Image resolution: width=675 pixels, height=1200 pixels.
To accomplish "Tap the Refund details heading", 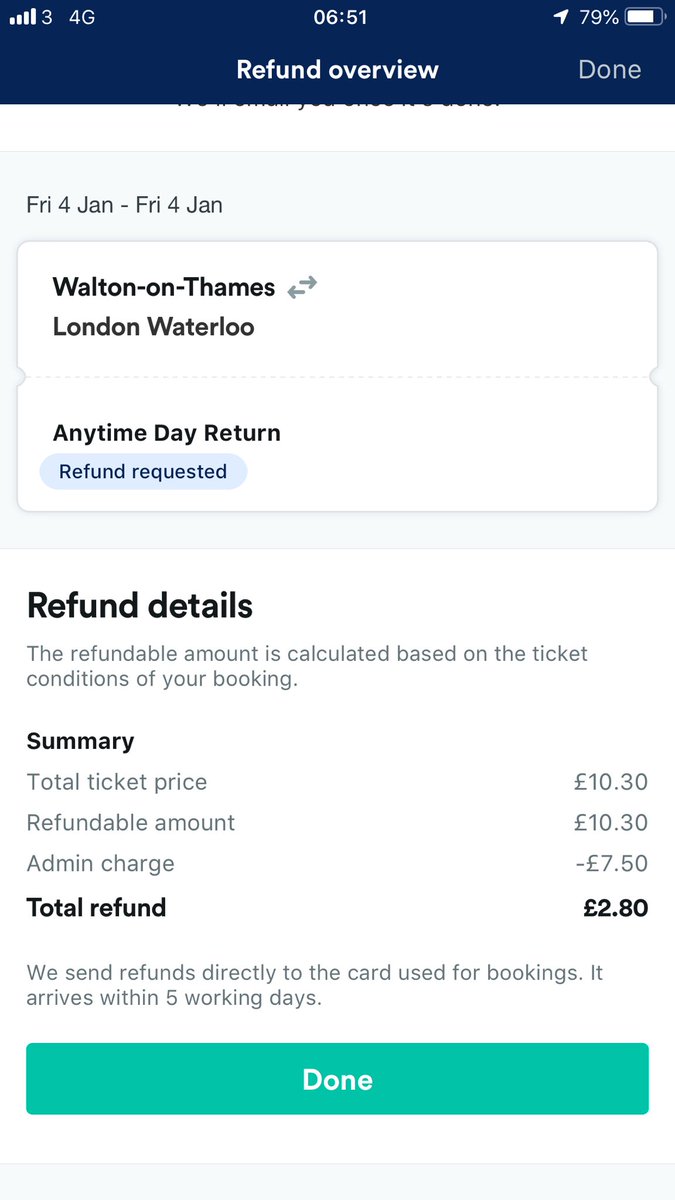I will coord(140,606).
